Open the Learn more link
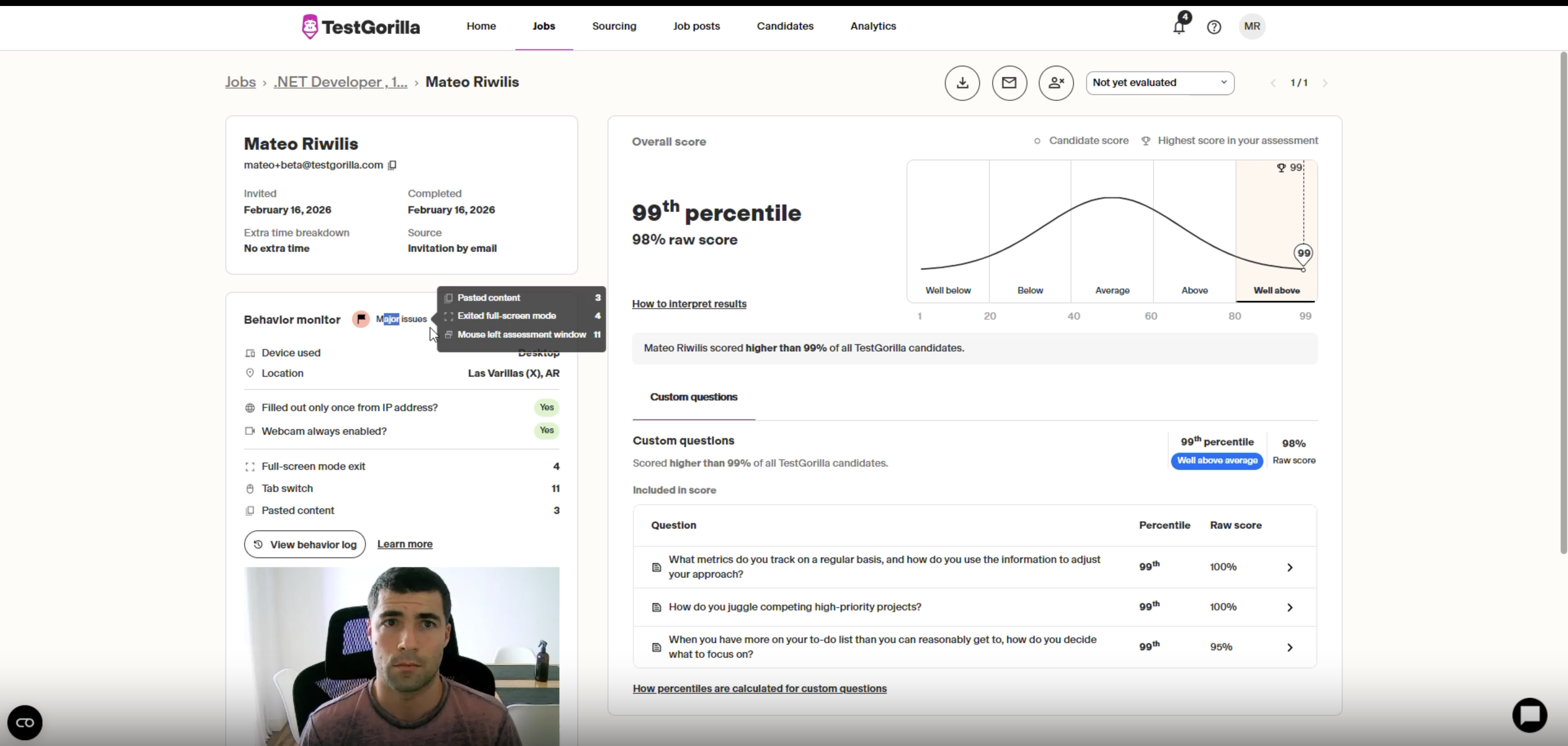 405,545
